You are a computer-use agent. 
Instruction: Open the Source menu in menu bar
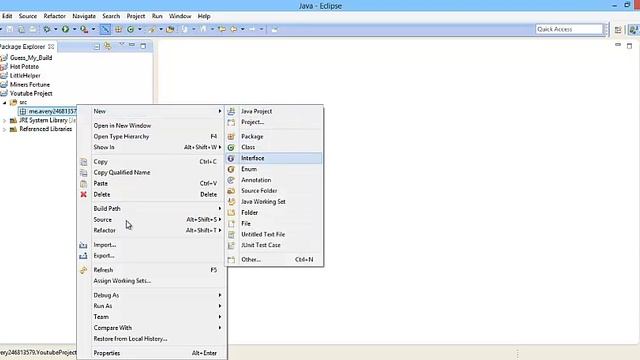(x=28, y=16)
